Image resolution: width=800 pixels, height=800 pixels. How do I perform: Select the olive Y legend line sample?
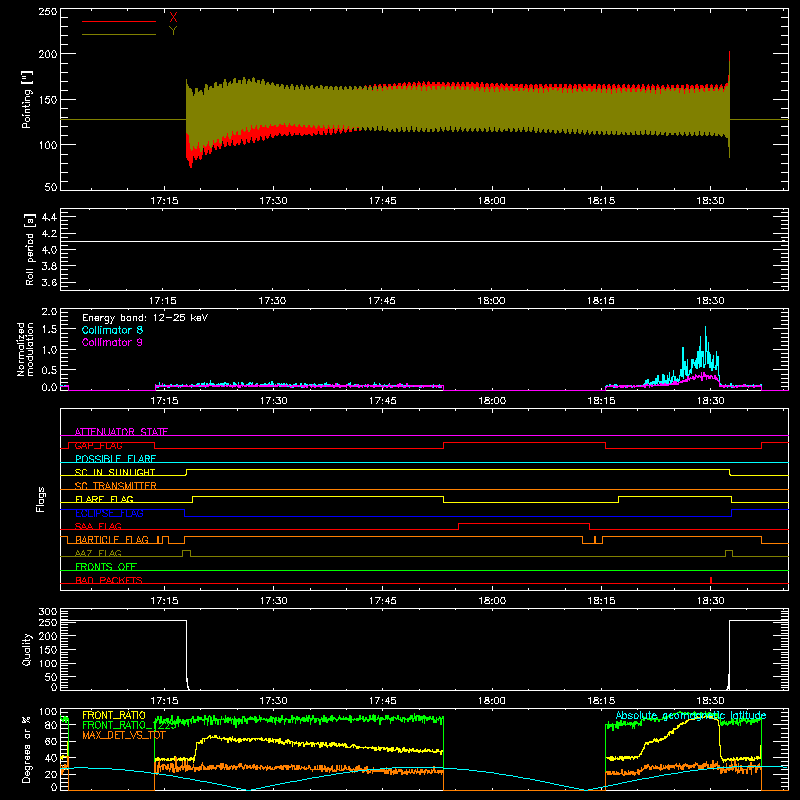(119, 34)
